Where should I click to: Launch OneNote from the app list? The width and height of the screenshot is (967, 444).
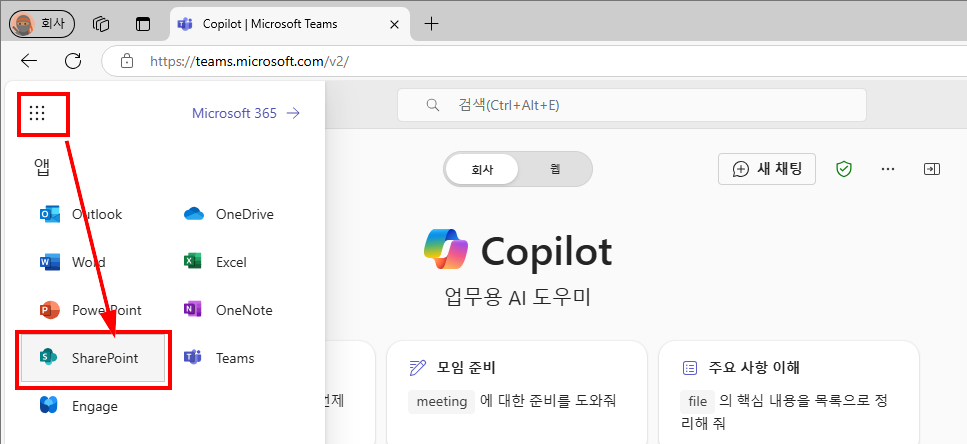(x=228, y=310)
